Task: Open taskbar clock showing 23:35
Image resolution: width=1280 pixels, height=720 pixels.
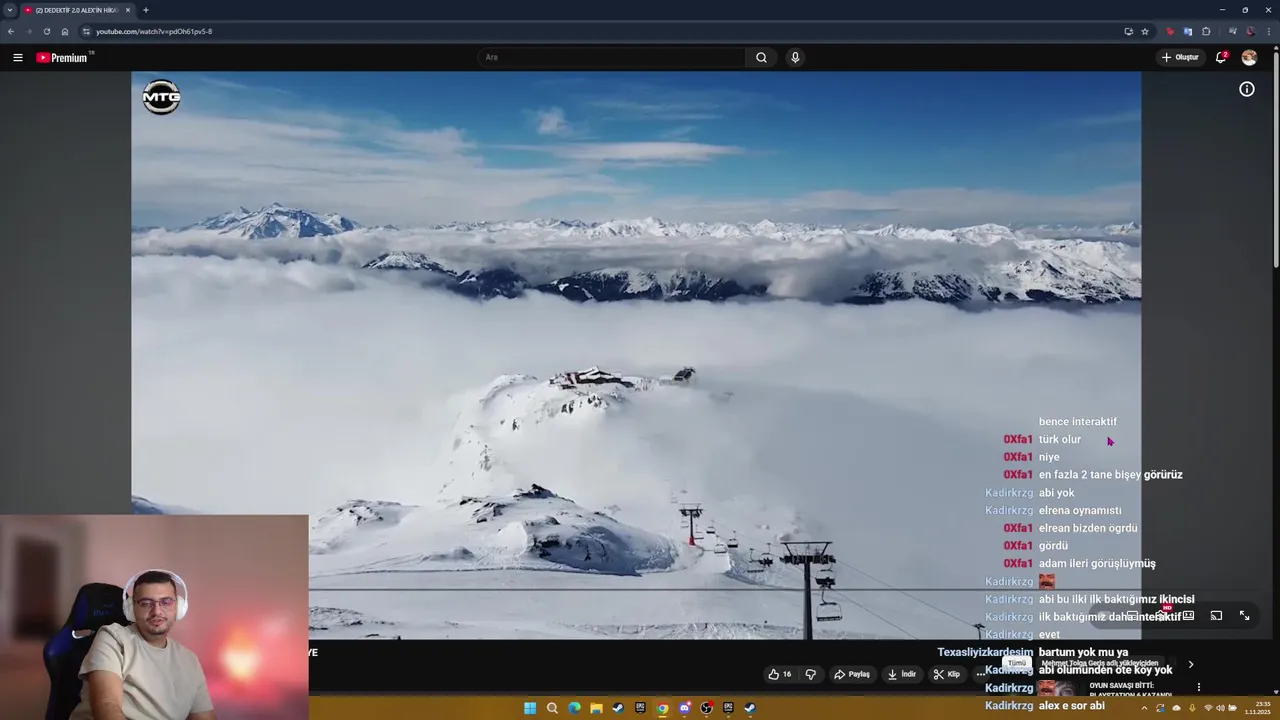Action: click(1257, 708)
